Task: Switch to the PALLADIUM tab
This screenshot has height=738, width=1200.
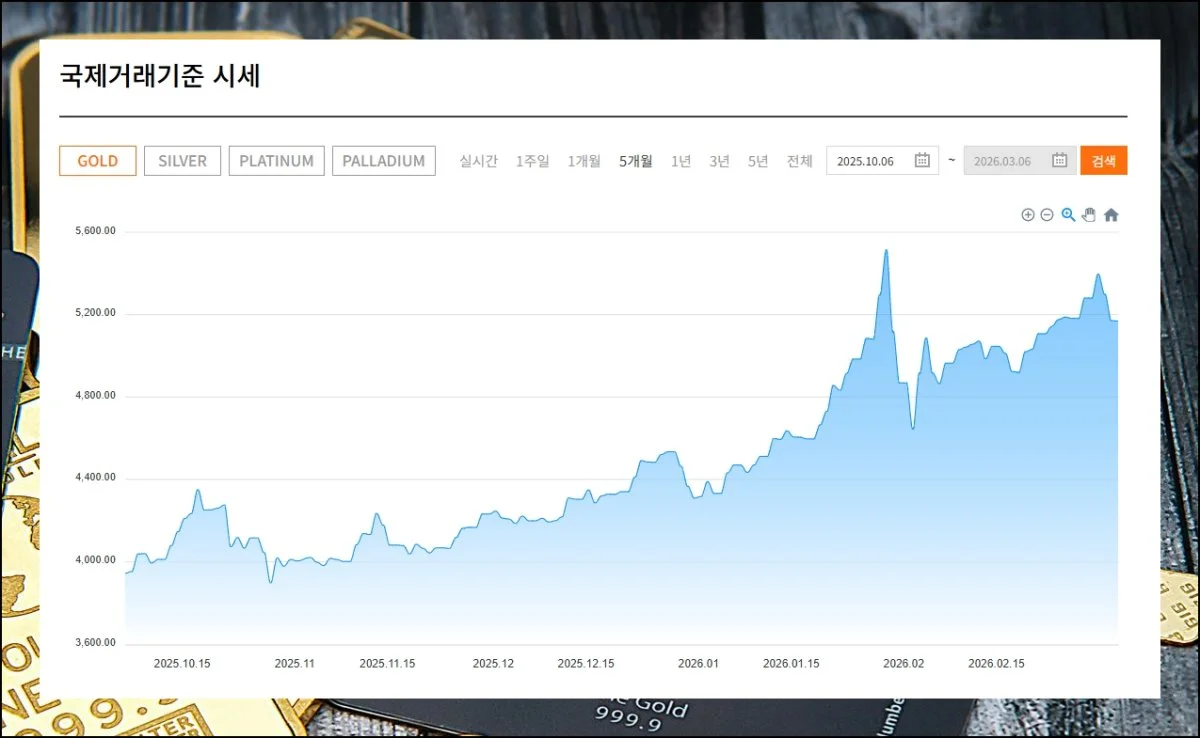Action: [383, 161]
